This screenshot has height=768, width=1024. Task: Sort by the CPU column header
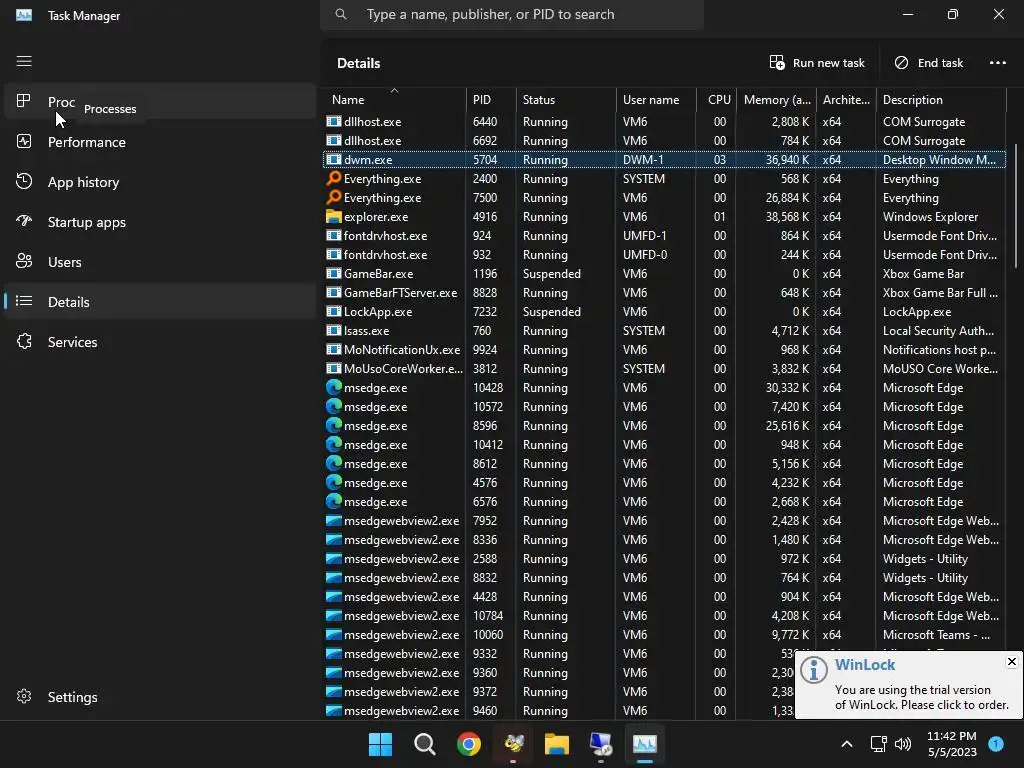pyautogui.click(x=716, y=99)
